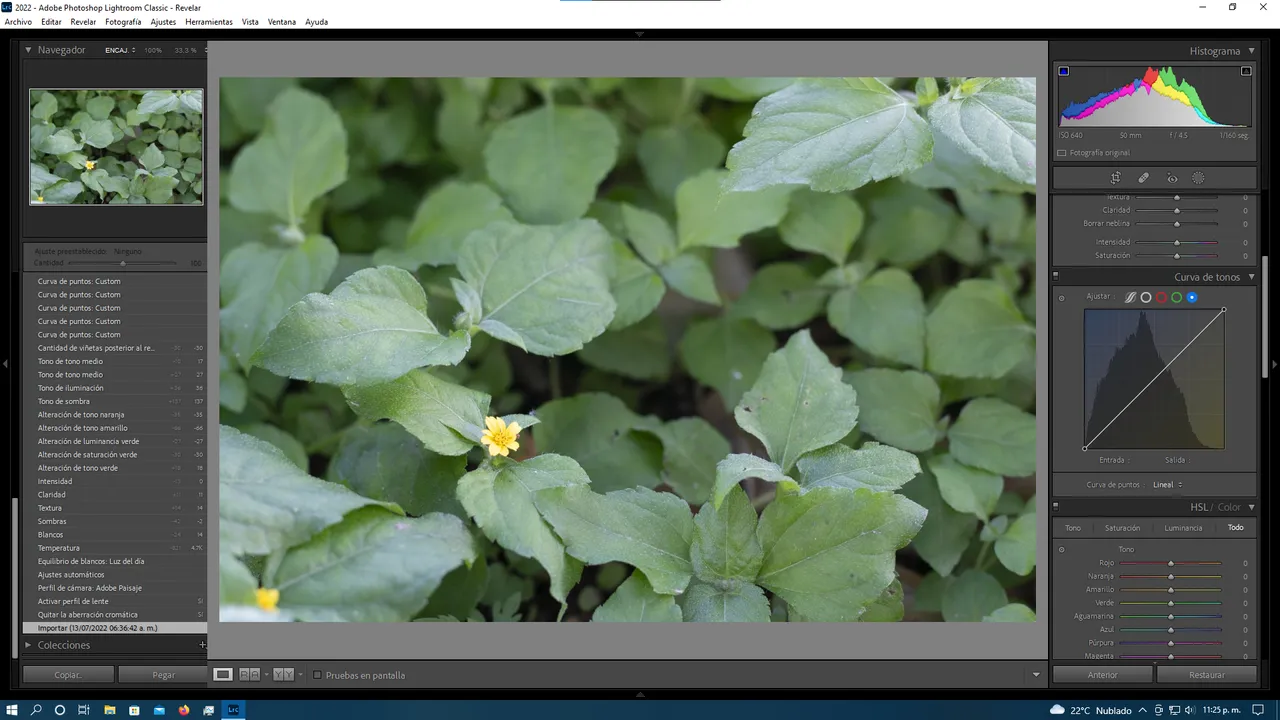Open the Archivo menu
Image resolution: width=1280 pixels, height=720 pixels.
click(x=18, y=22)
